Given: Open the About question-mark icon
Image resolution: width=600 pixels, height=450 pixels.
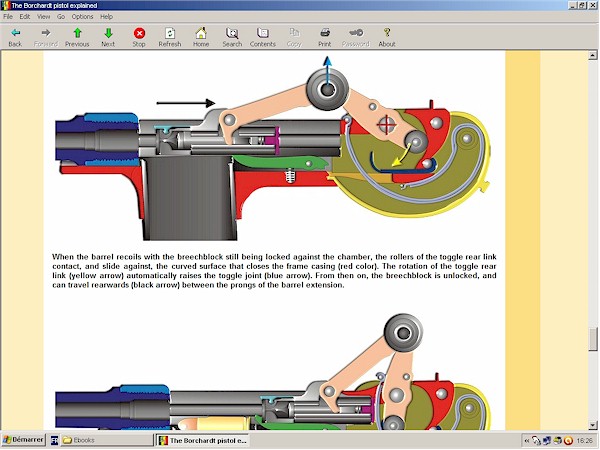Looking at the screenshot, I should coord(387,37).
